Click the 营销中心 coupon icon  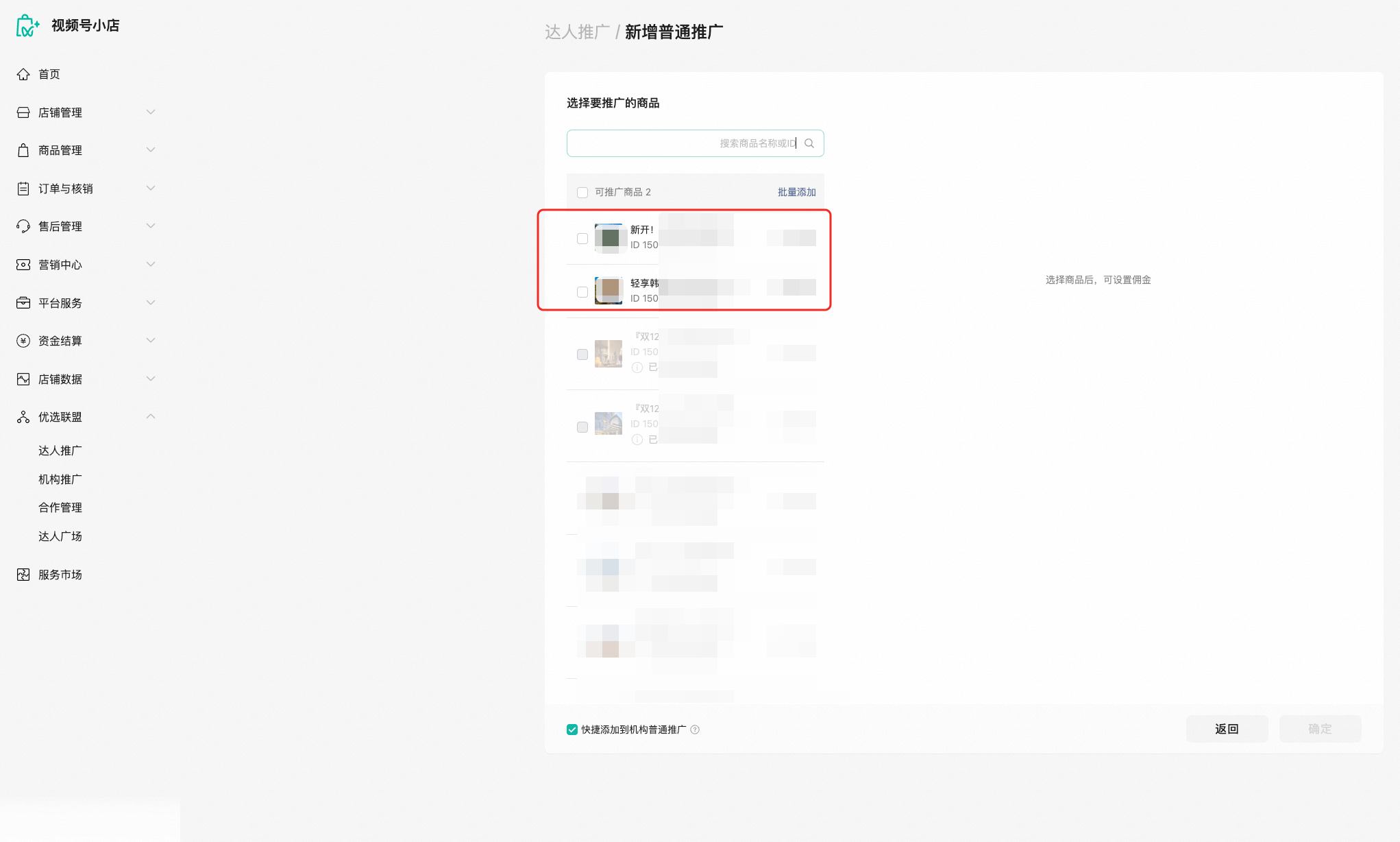tap(23, 265)
